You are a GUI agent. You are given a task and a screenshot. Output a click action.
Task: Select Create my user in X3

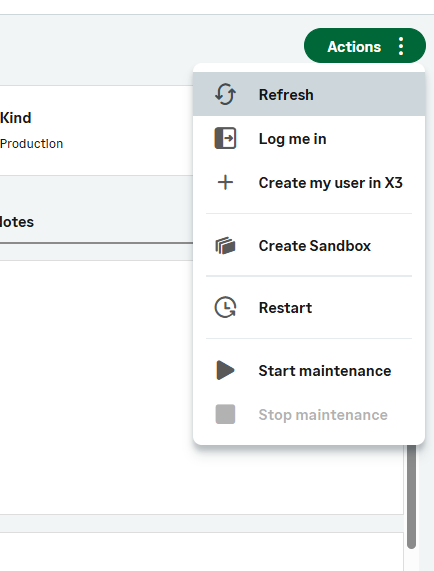click(x=309, y=182)
